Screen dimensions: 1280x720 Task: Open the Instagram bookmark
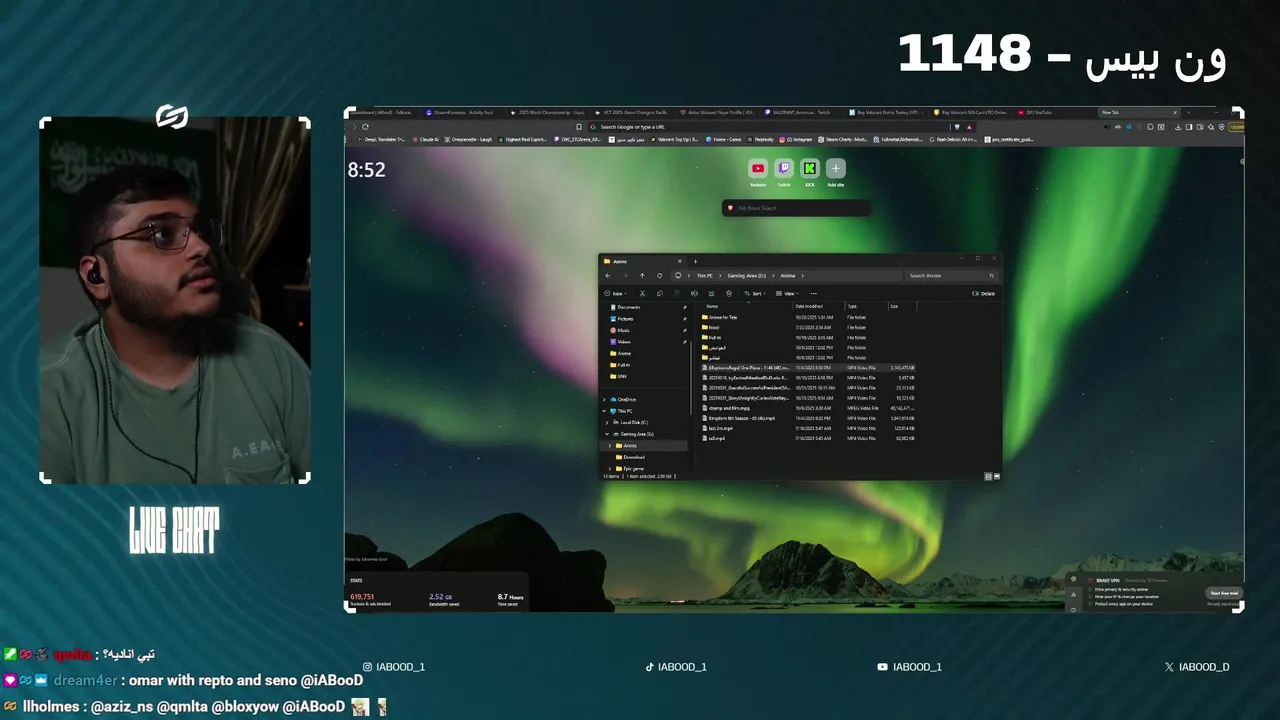797,138
